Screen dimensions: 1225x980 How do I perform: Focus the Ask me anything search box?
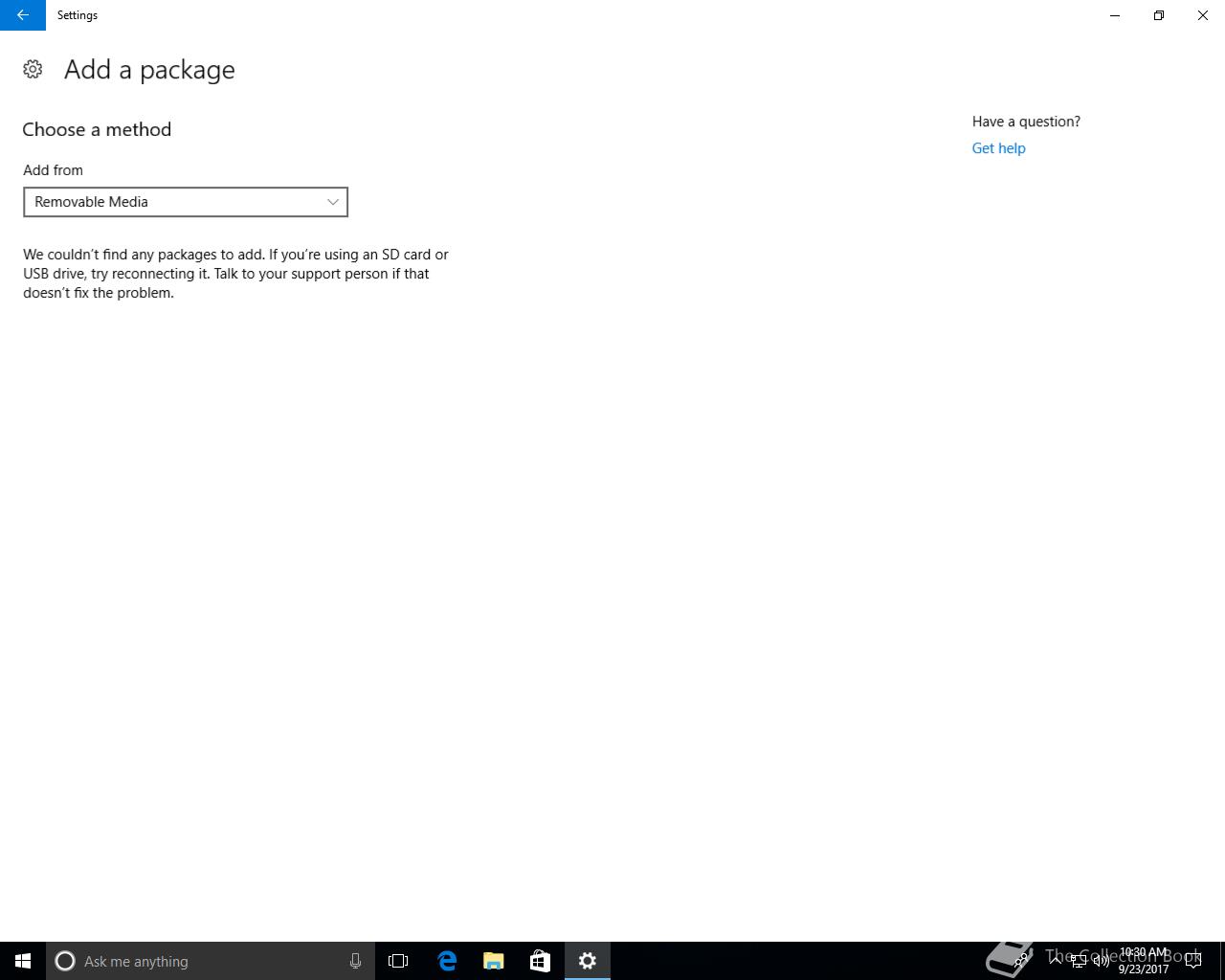pyautogui.click(x=211, y=961)
